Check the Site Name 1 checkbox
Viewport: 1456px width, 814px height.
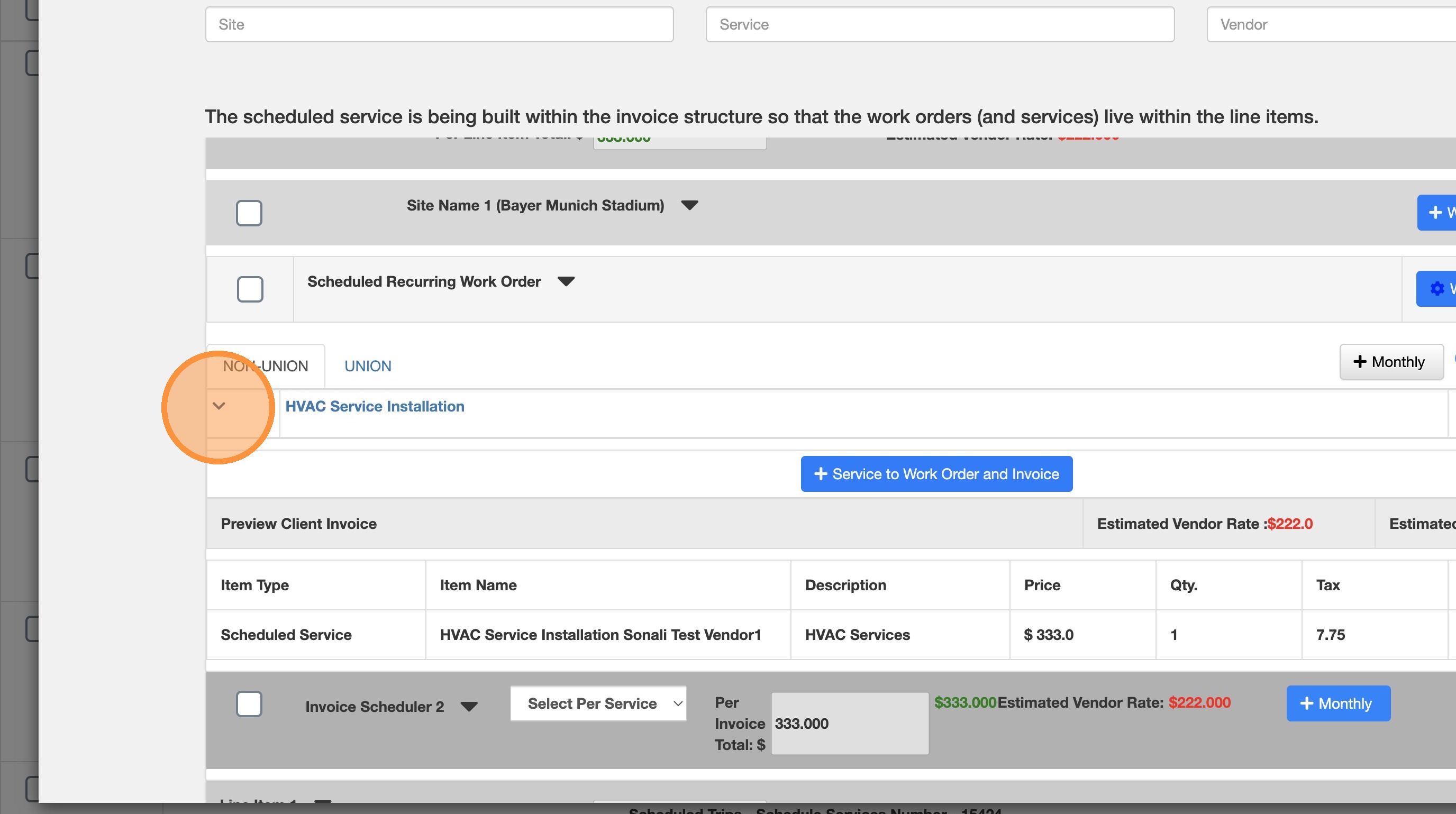[249, 213]
